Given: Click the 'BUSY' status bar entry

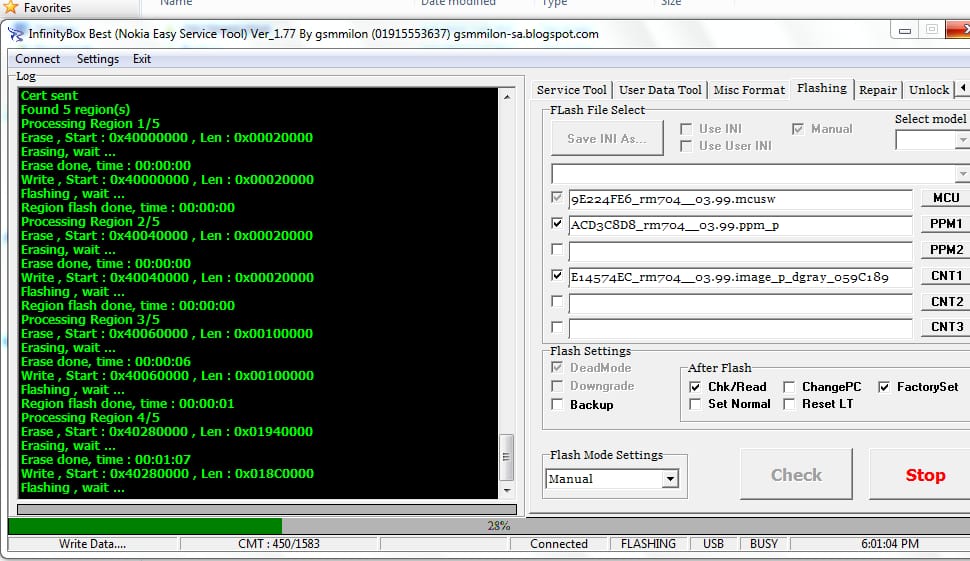Looking at the screenshot, I should [x=764, y=544].
